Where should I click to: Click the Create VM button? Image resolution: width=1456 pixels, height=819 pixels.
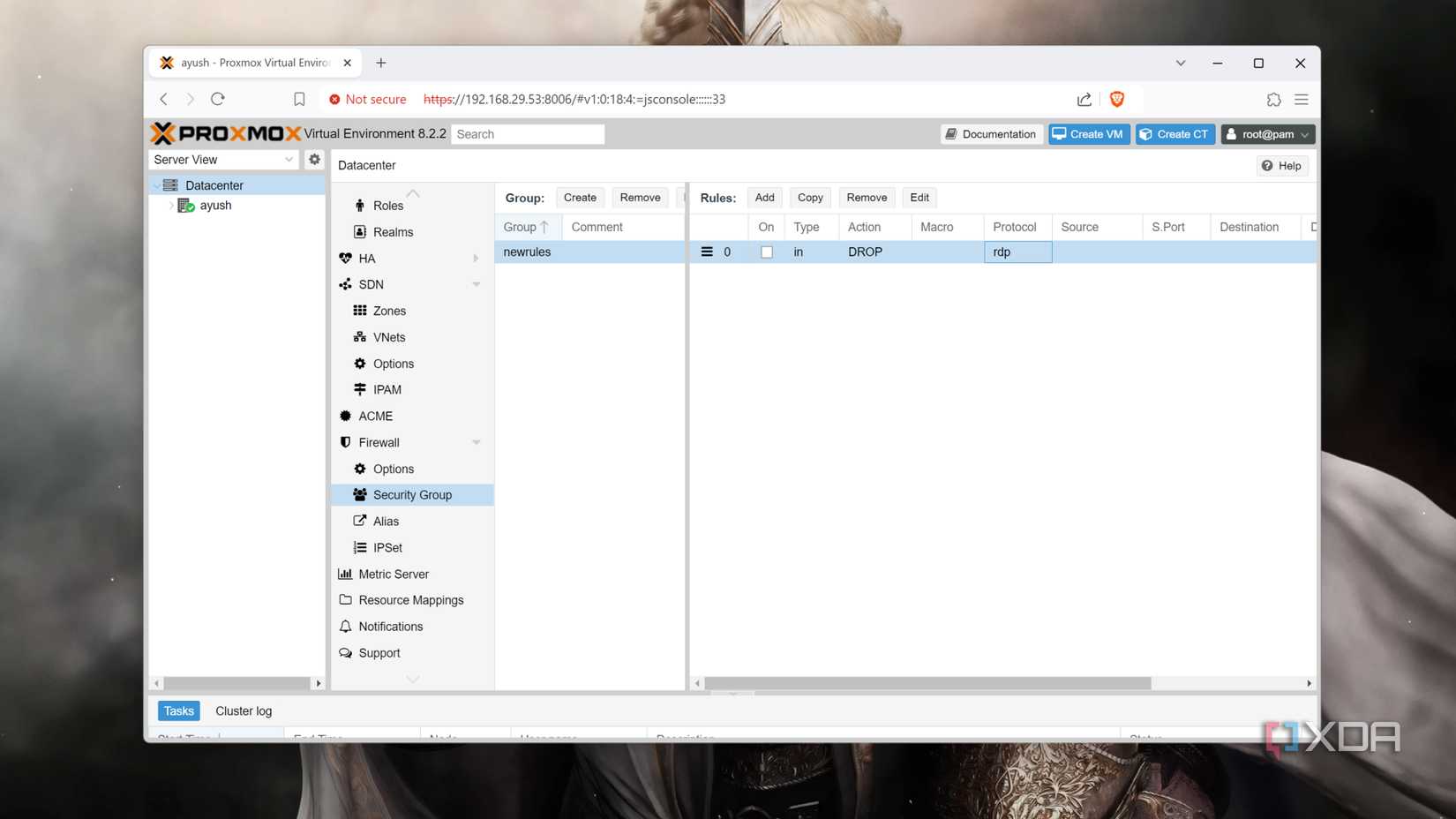(1088, 134)
